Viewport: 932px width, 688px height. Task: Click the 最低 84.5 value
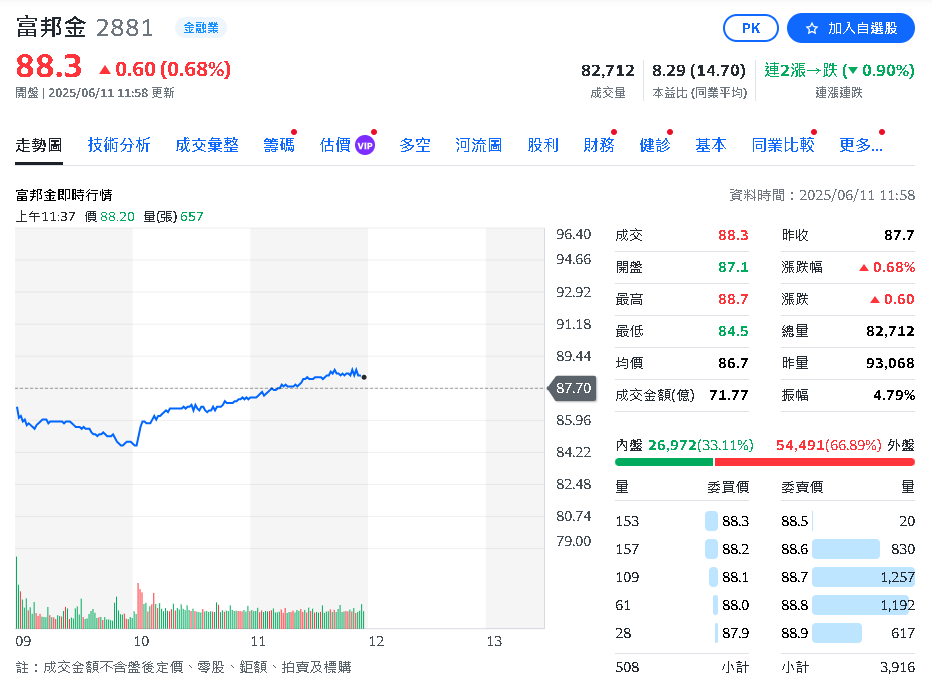(733, 331)
